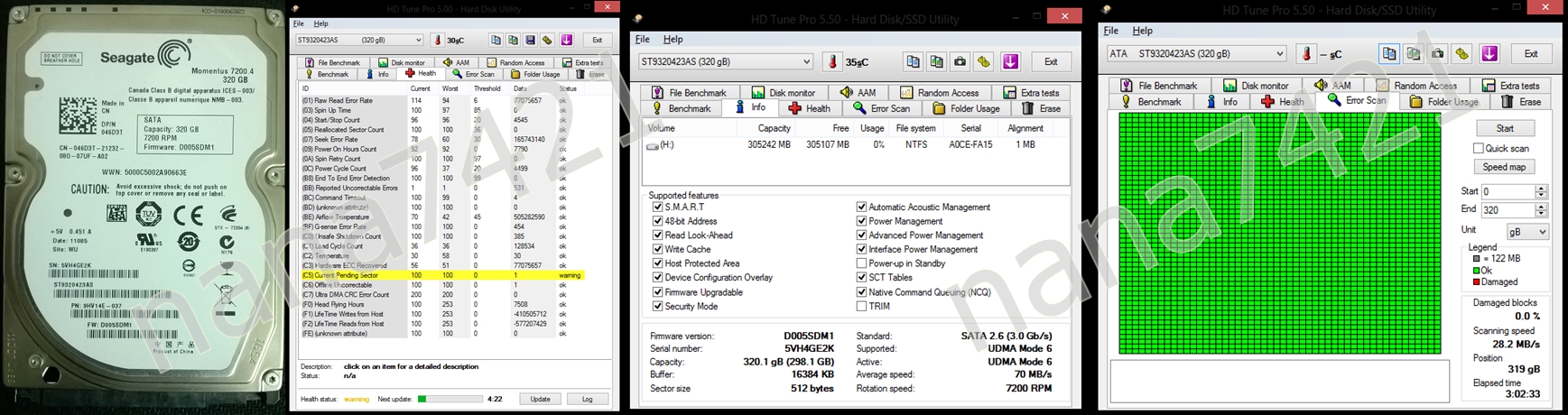
Task: Open options icon in Error Scan window toolbar
Action: [1461, 54]
